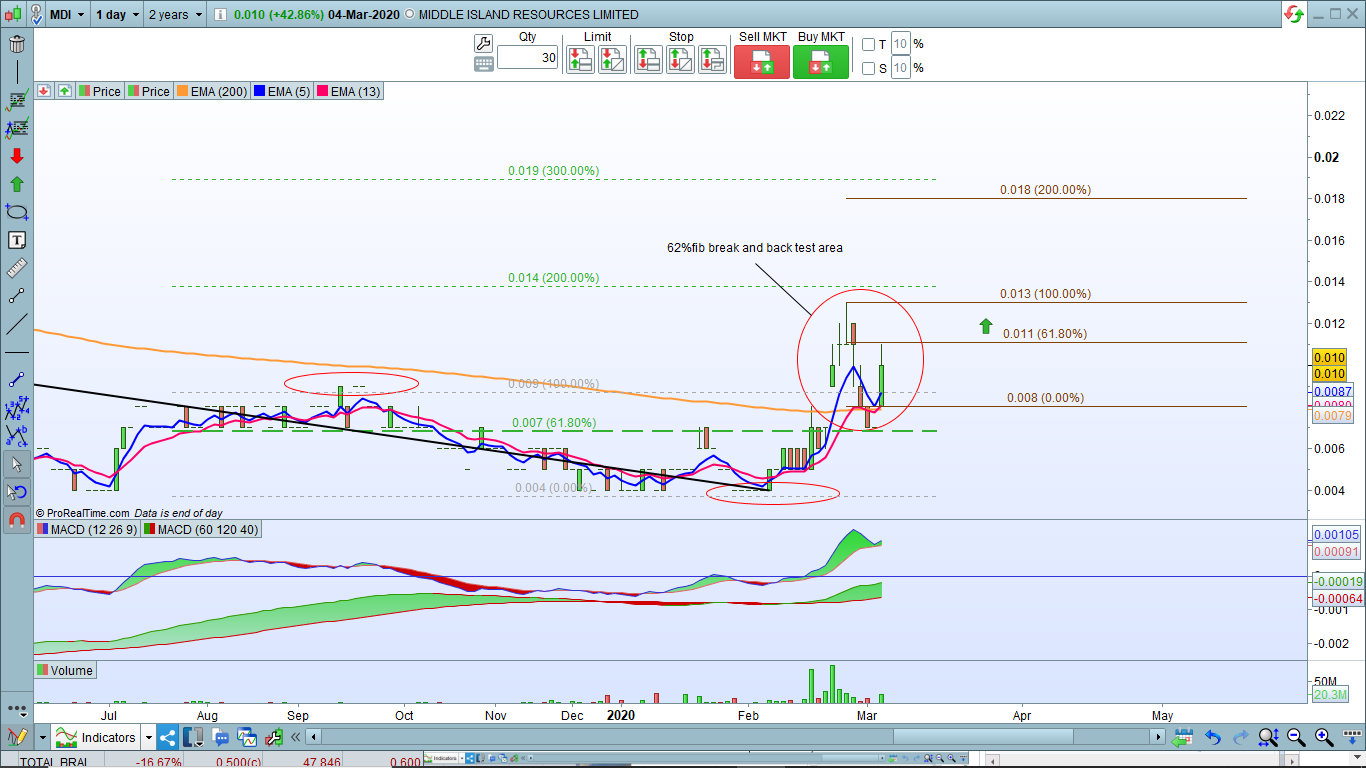Toggle the S percentage checkbox
The height and width of the screenshot is (768, 1366).
click(x=868, y=69)
